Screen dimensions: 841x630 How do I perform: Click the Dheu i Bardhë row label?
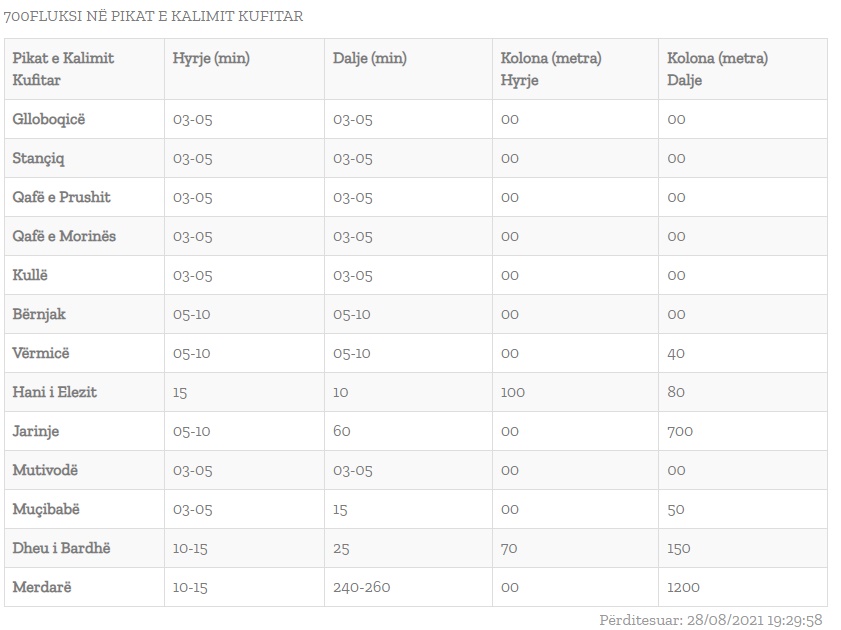(61, 548)
